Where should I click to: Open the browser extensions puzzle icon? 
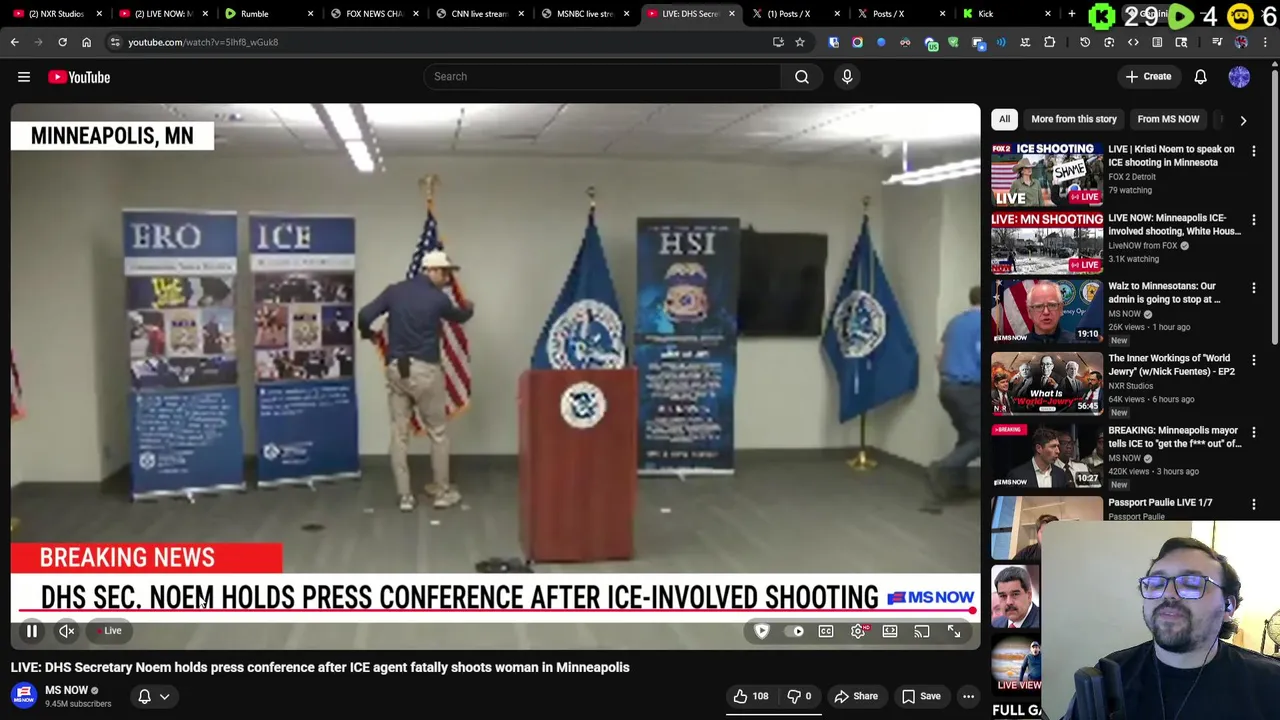1049,42
